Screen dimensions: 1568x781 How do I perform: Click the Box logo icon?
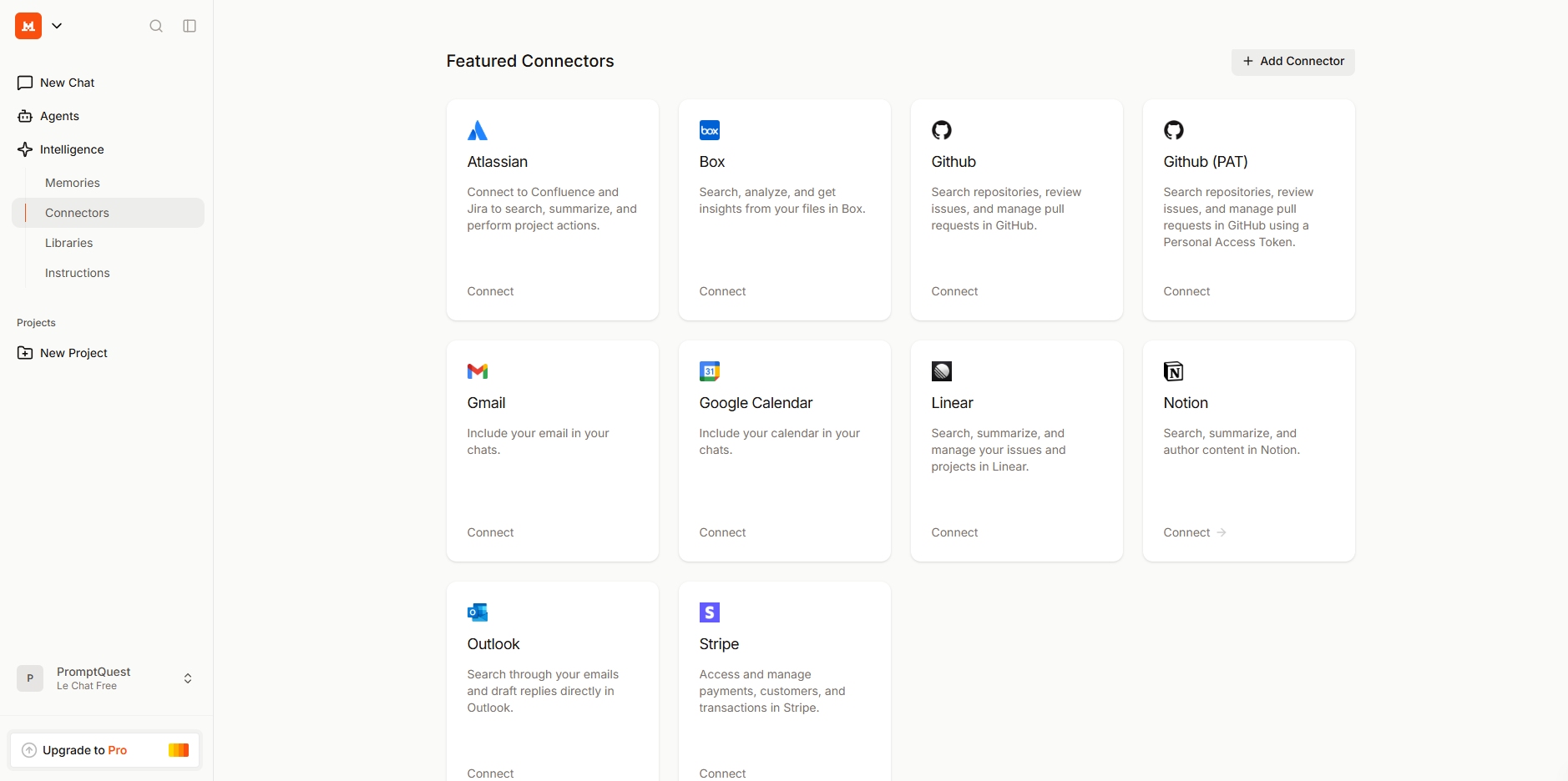coord(710,130)
